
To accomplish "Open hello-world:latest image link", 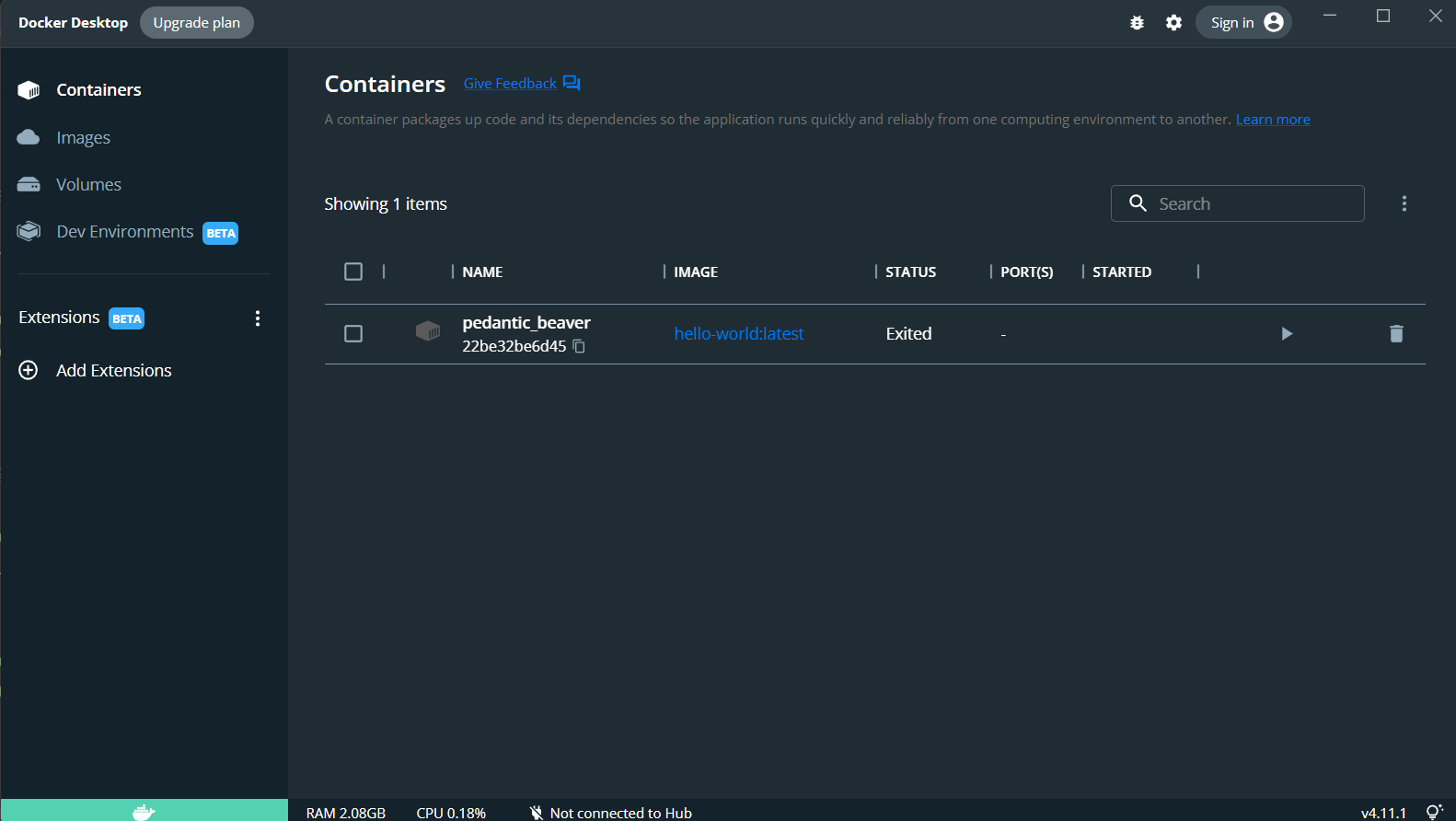I will [x=739, y=334].
